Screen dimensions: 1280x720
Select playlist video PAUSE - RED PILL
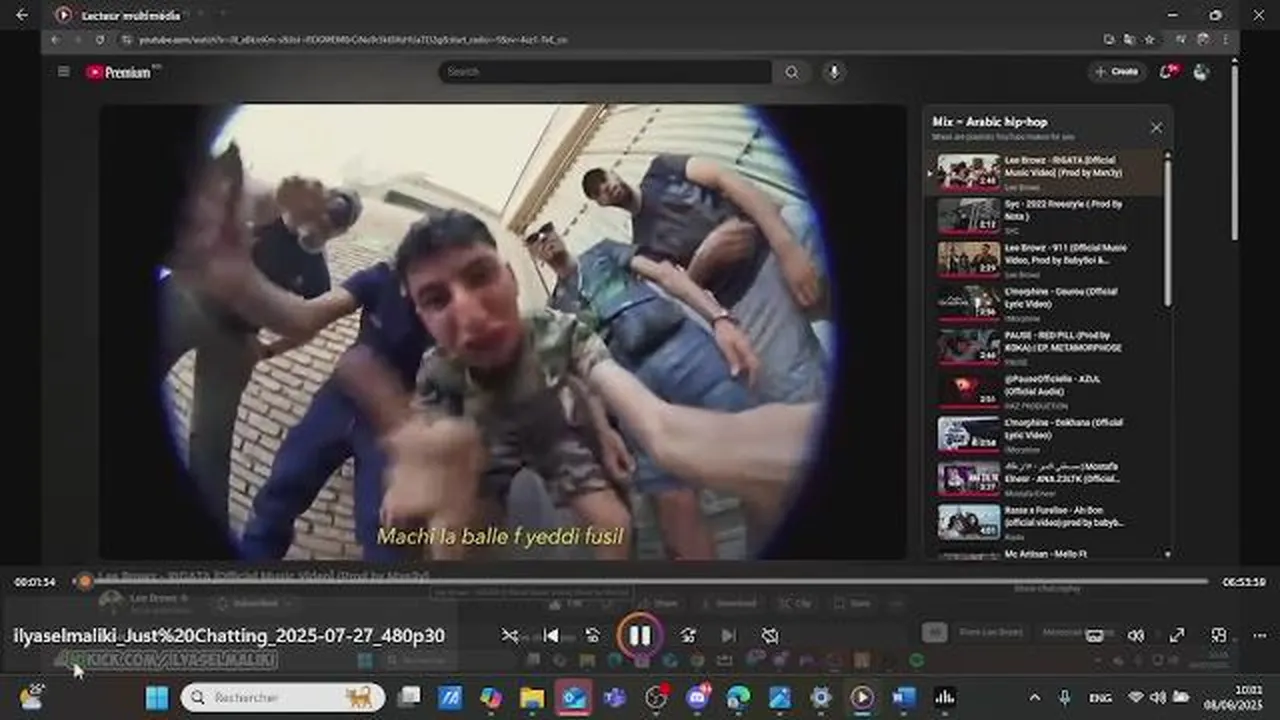[x=1044, y=347]
